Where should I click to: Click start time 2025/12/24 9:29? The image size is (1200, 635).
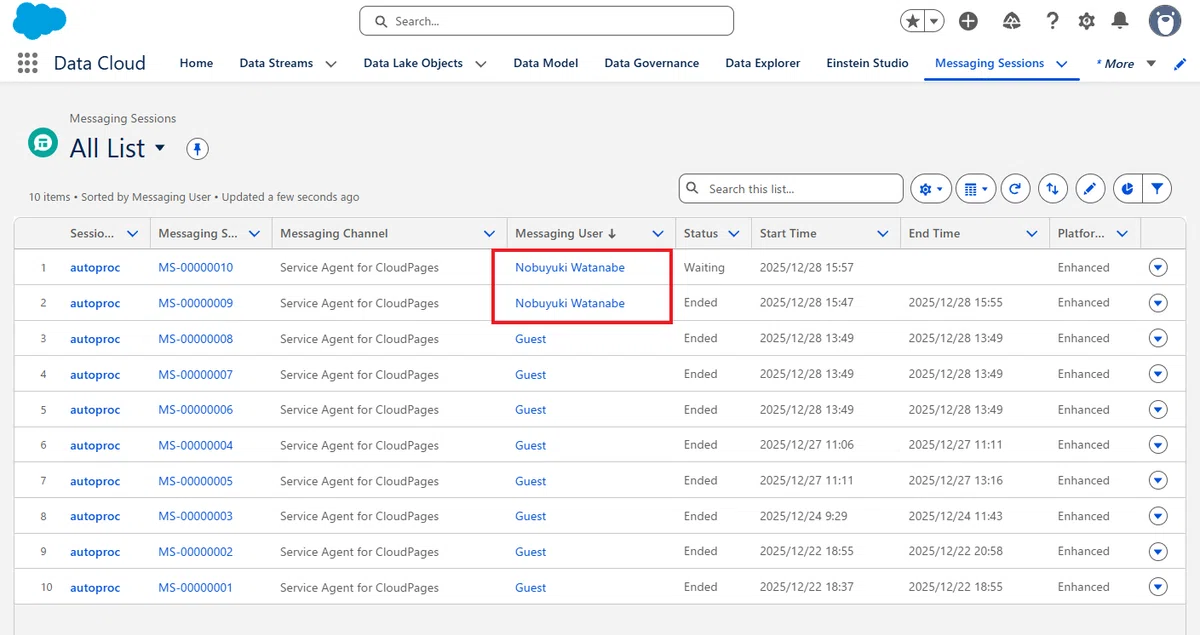tap(803, 516)
